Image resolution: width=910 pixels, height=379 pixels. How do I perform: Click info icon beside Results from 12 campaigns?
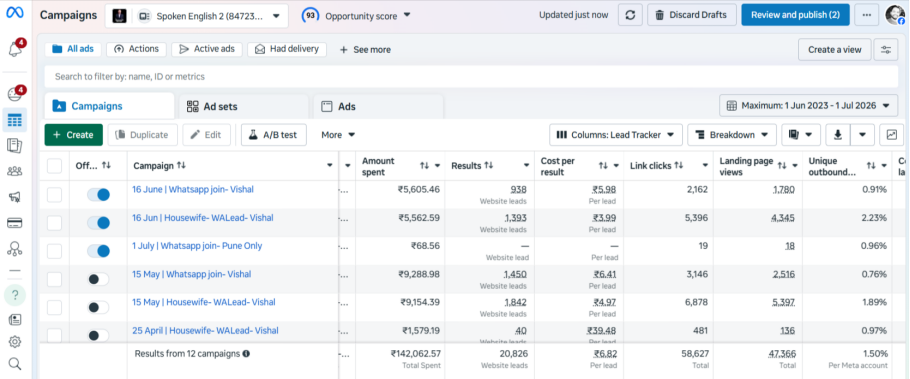(x=246, y=353)
